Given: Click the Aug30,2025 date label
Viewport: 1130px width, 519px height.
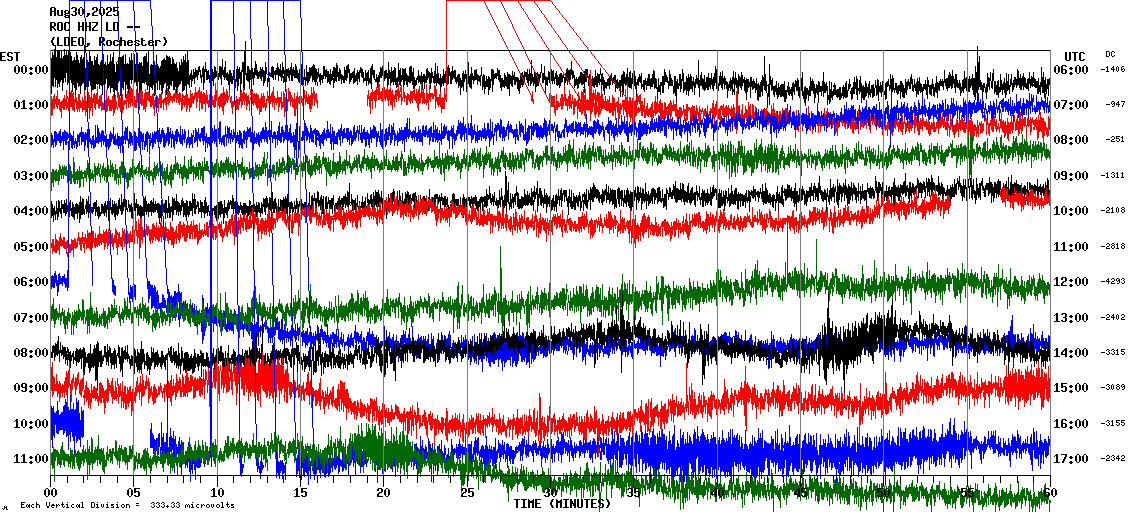Looking at the screenshot, I should 84,12.
